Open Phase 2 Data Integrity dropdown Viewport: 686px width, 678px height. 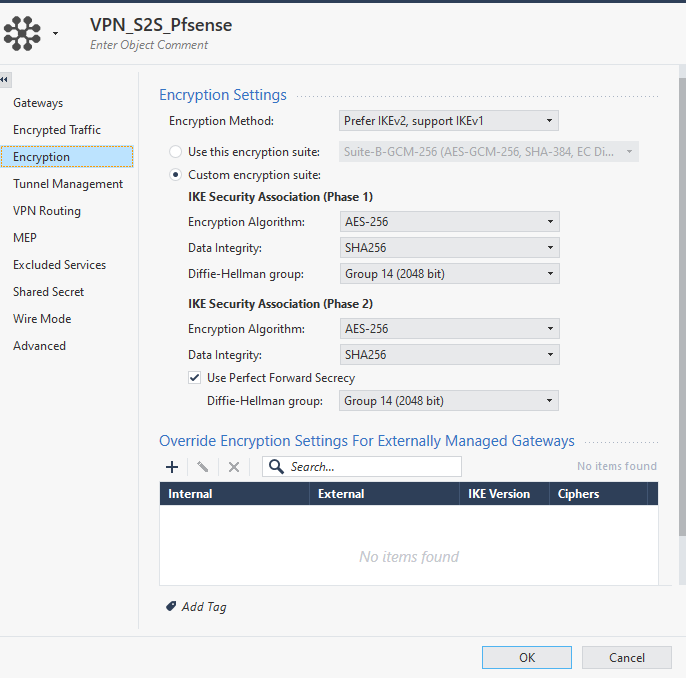pos(448,355)
